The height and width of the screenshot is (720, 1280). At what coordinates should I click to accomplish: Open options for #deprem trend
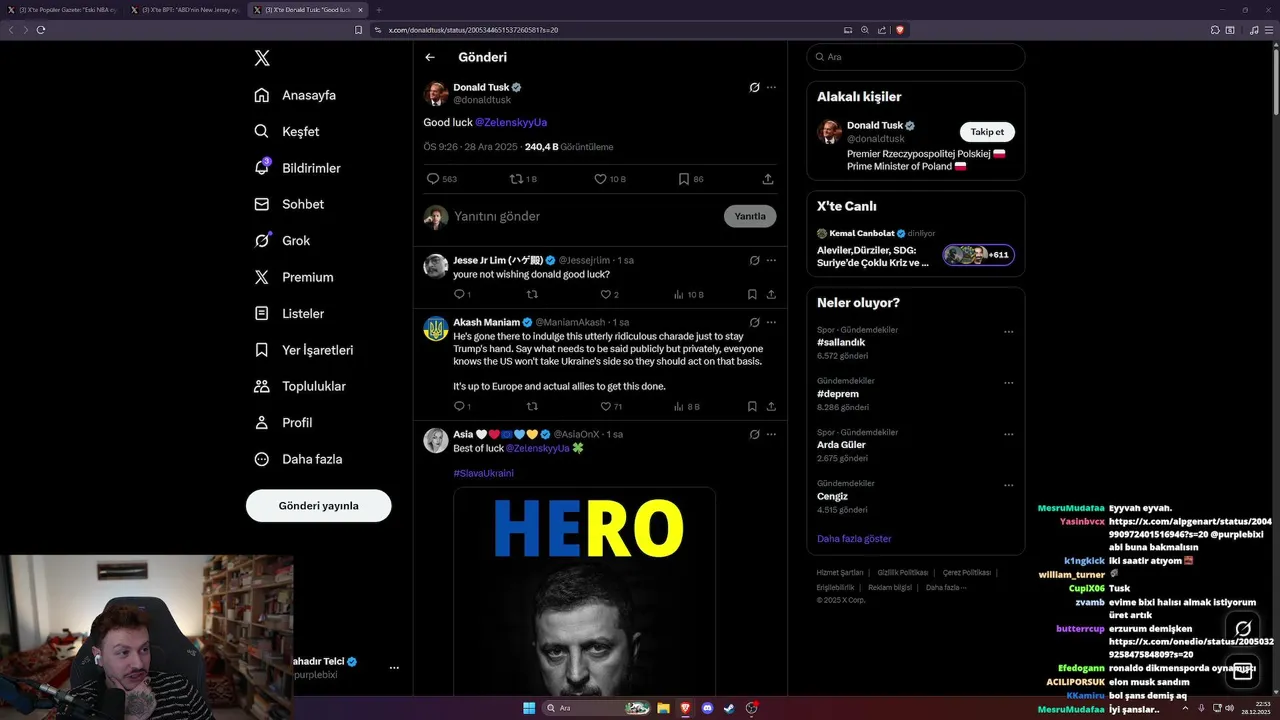(x=1008, y=382)
